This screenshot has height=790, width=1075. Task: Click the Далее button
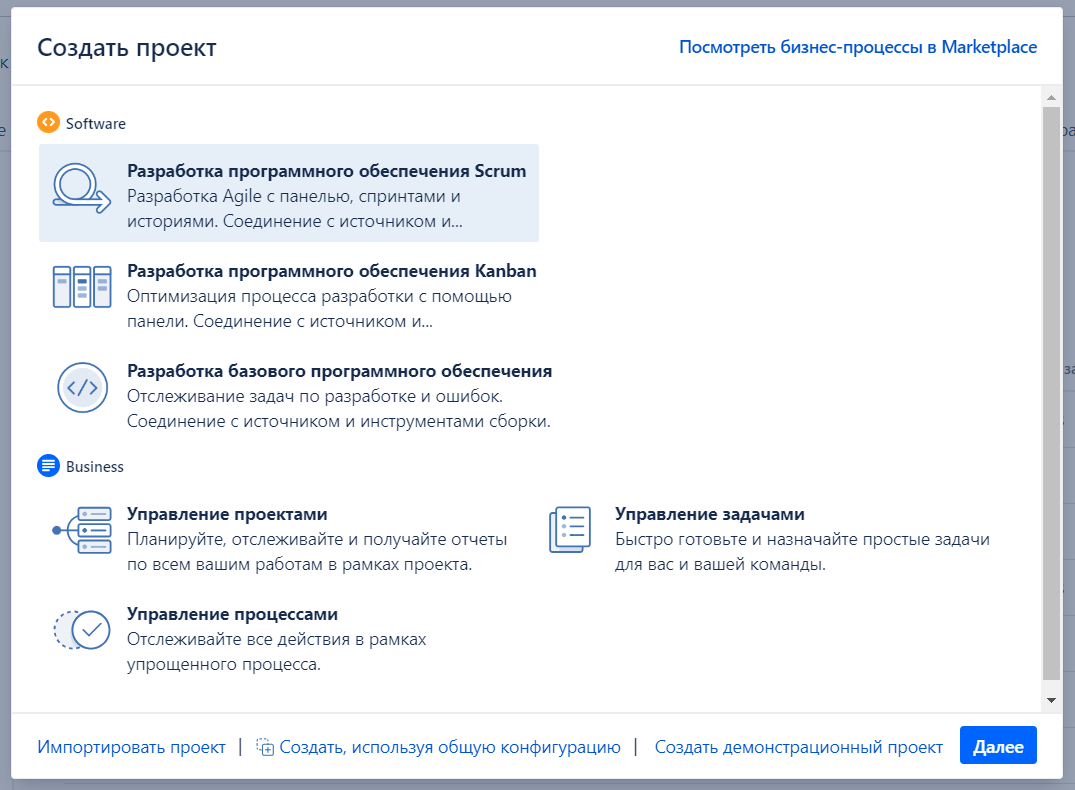click(x=998, y=745)
